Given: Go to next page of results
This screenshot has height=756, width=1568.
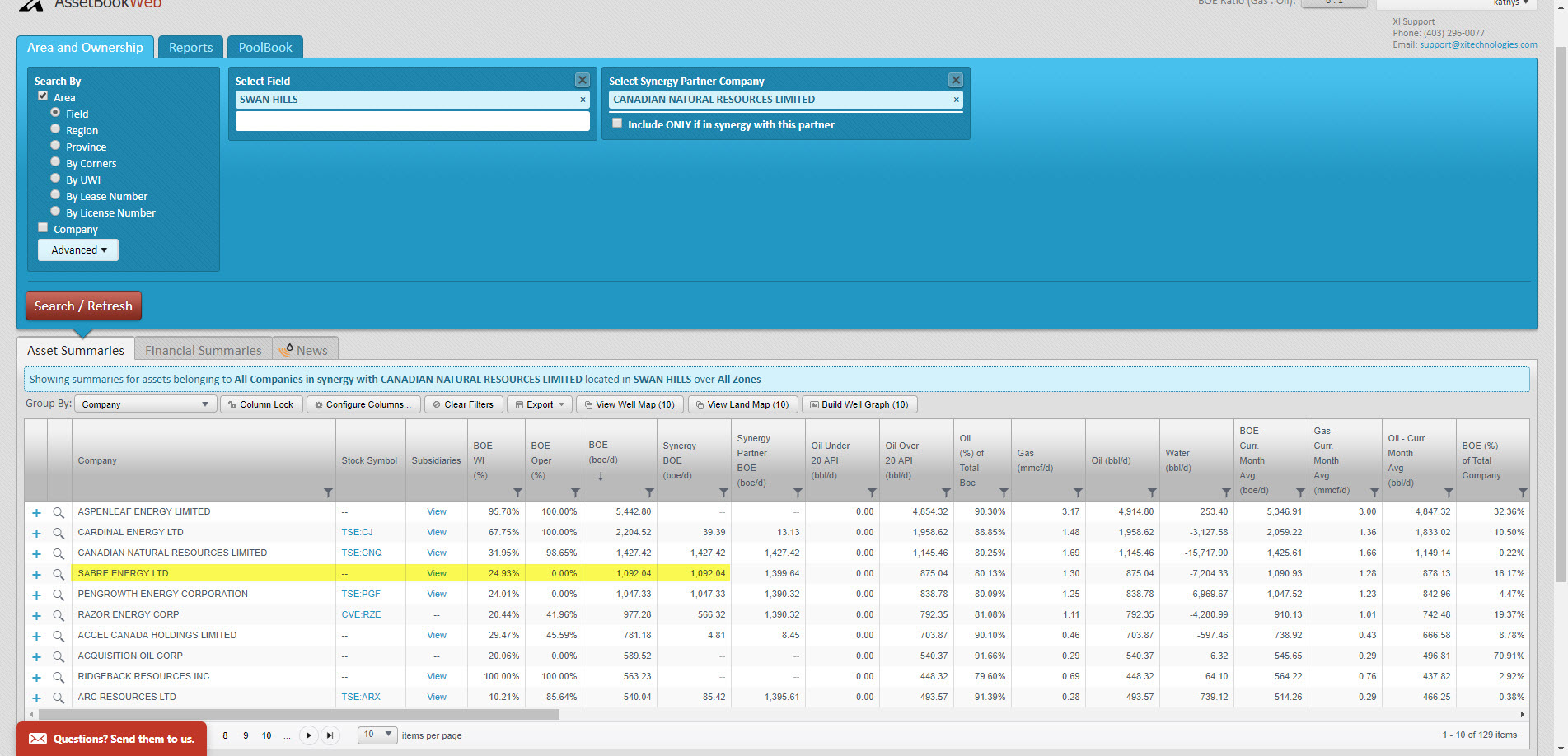Looking at the screenshot, I should click(x=308, y=735).
